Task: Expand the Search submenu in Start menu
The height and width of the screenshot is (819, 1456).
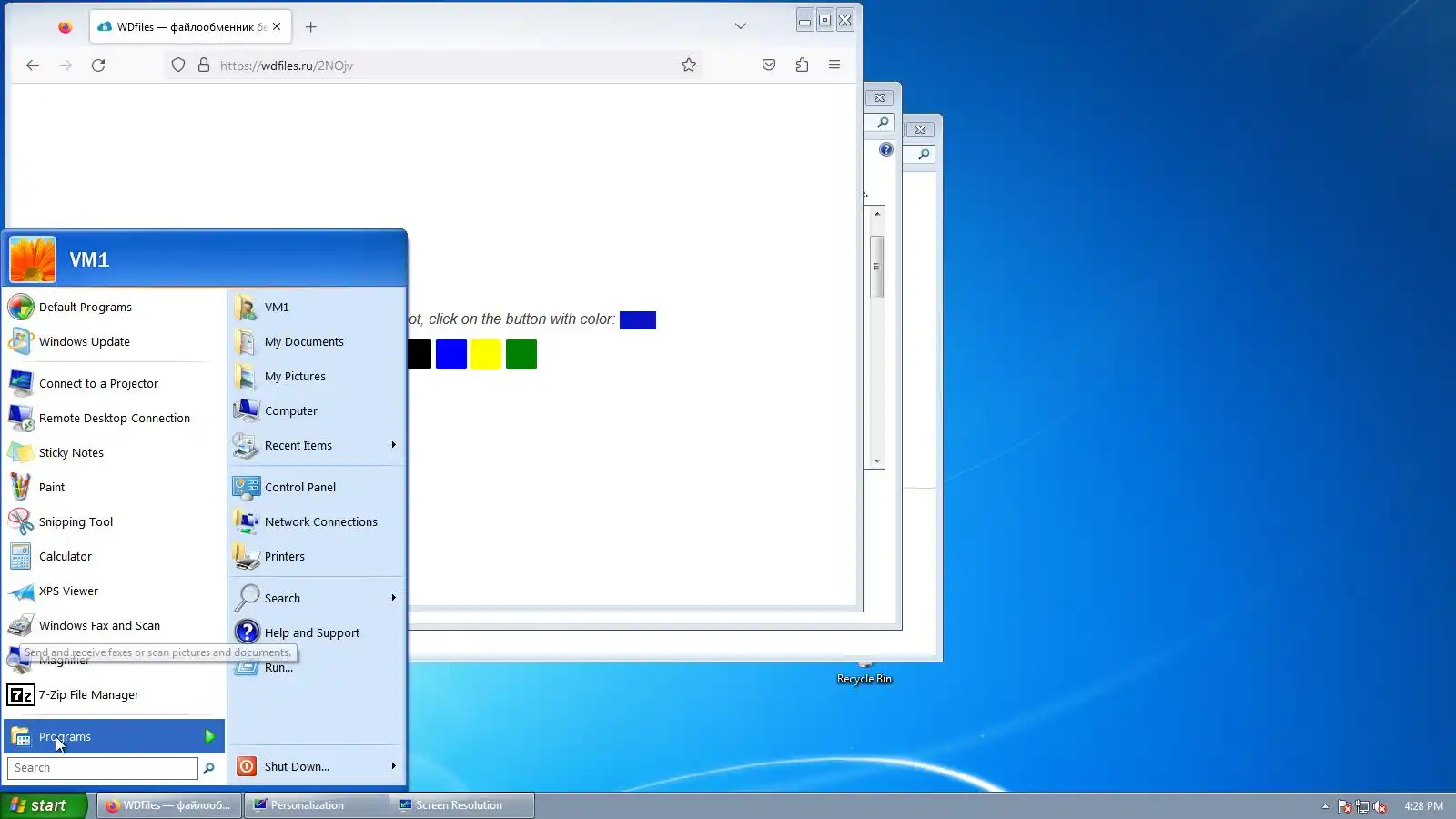Action: 316,598
